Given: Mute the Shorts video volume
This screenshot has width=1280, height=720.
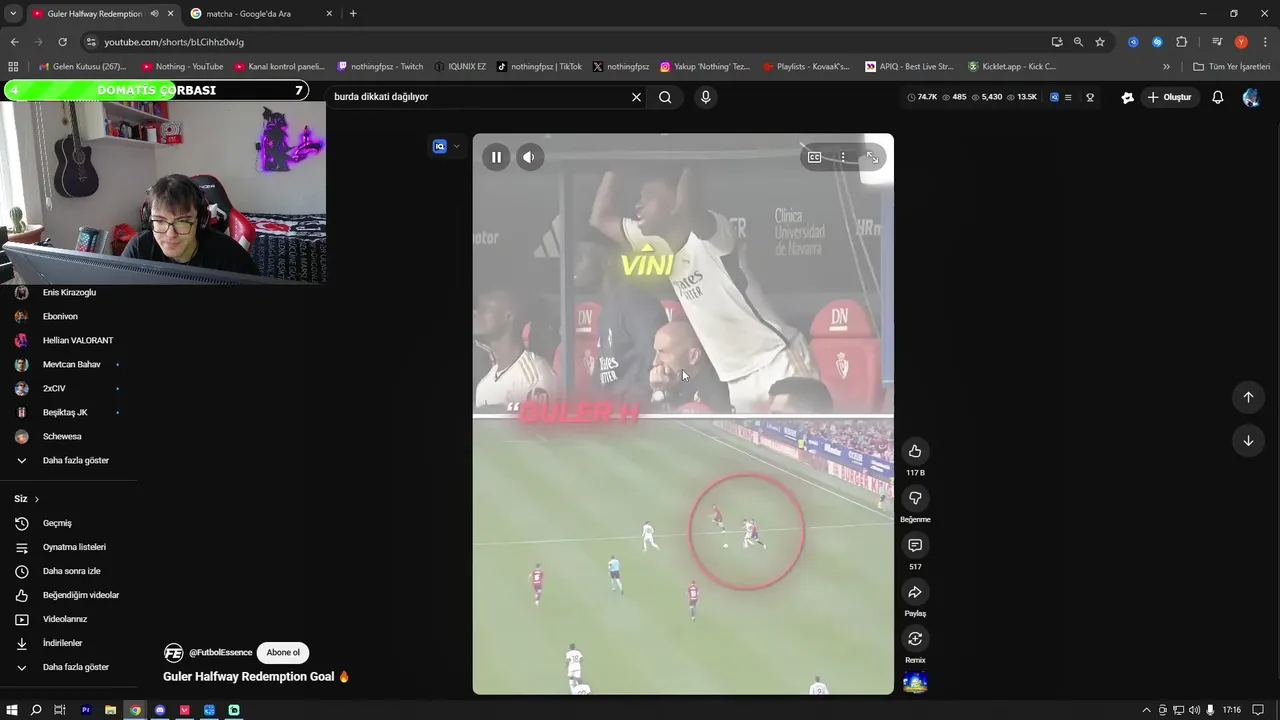Looking at the screenshot, I should coord(529,157).
